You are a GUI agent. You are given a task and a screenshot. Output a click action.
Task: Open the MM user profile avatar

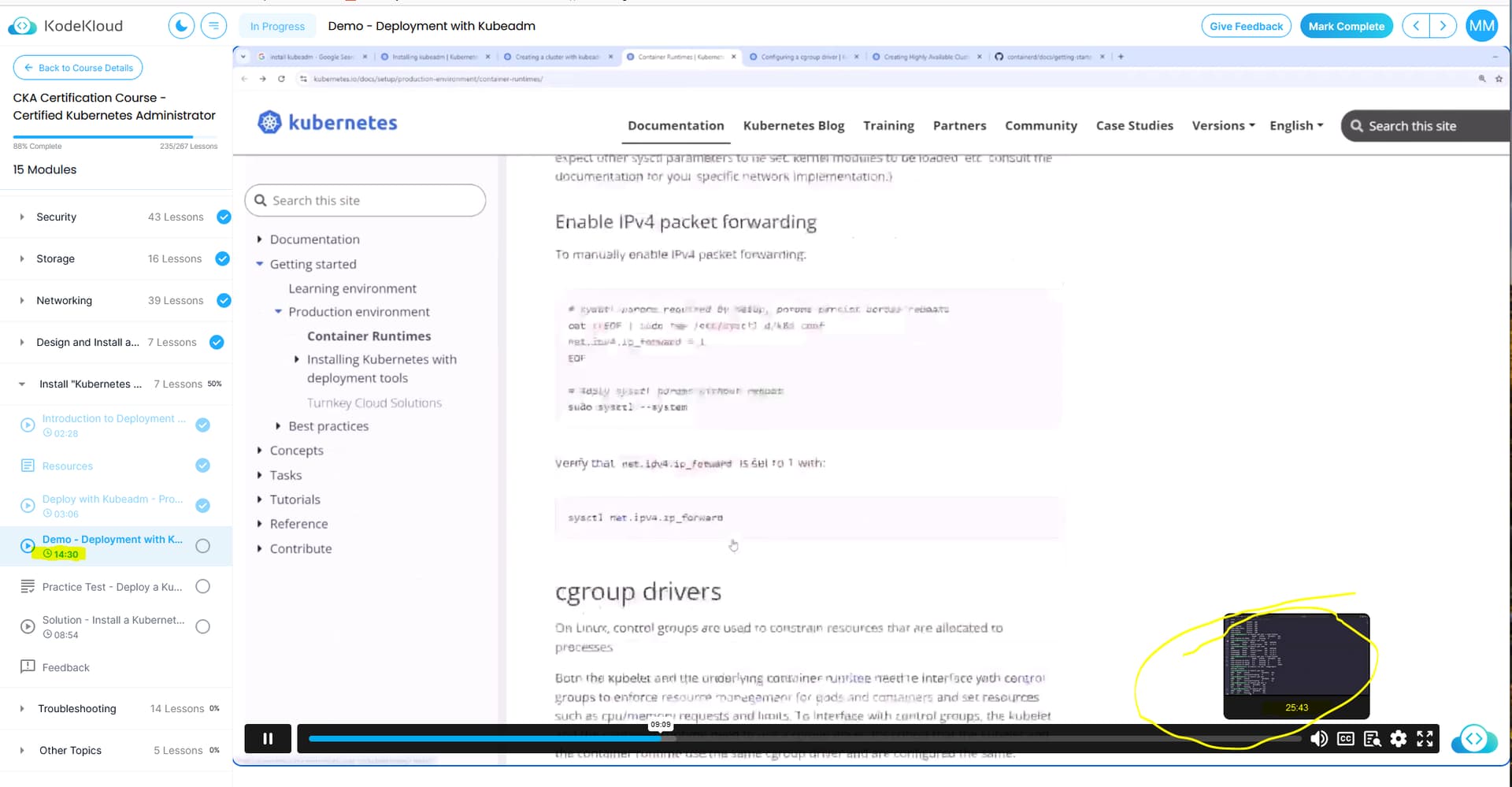(1481, 26)
